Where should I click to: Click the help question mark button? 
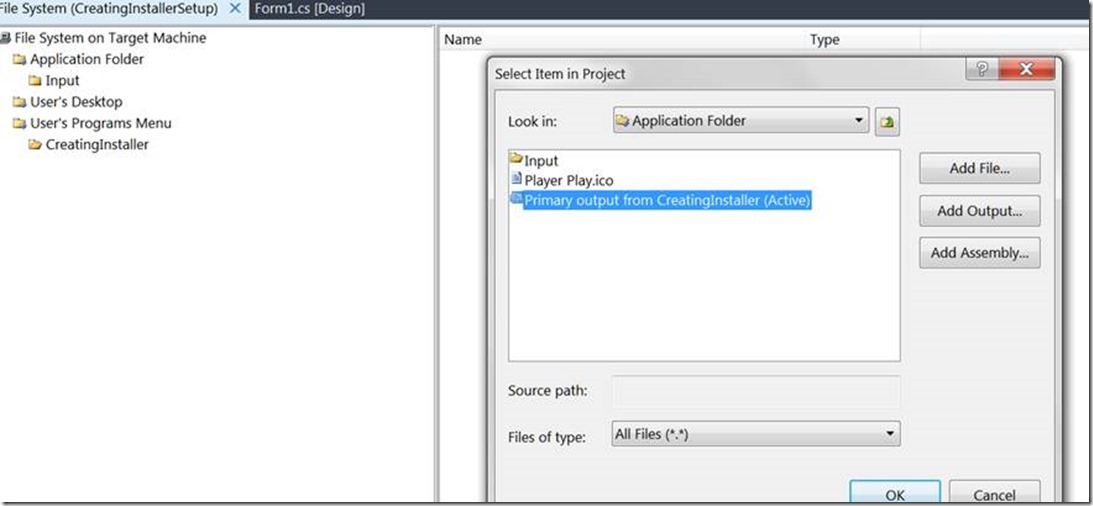click(x=981, y=71)
